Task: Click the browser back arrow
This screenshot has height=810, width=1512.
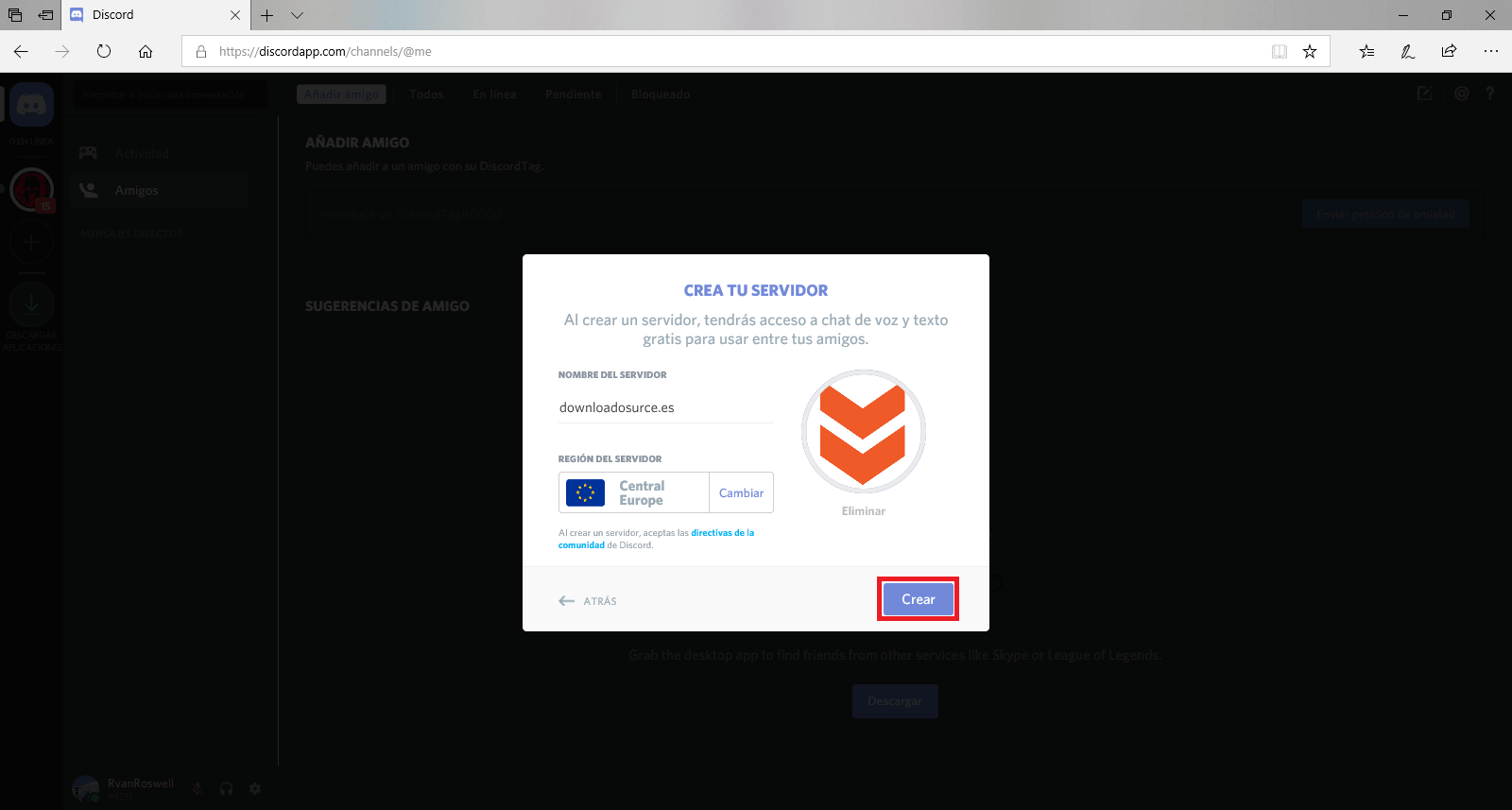Action: point(21,51)
